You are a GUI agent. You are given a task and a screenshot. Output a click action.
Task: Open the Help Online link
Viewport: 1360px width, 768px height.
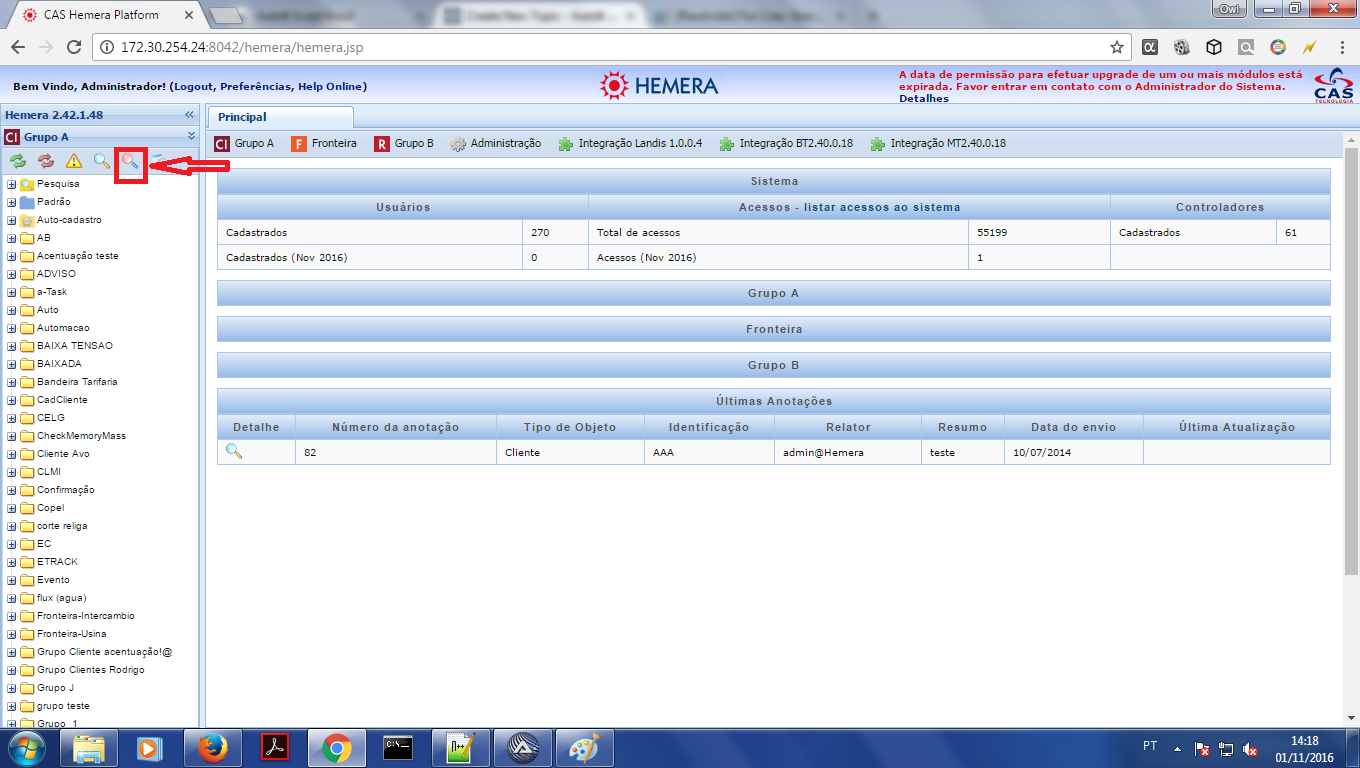[330, 87]
